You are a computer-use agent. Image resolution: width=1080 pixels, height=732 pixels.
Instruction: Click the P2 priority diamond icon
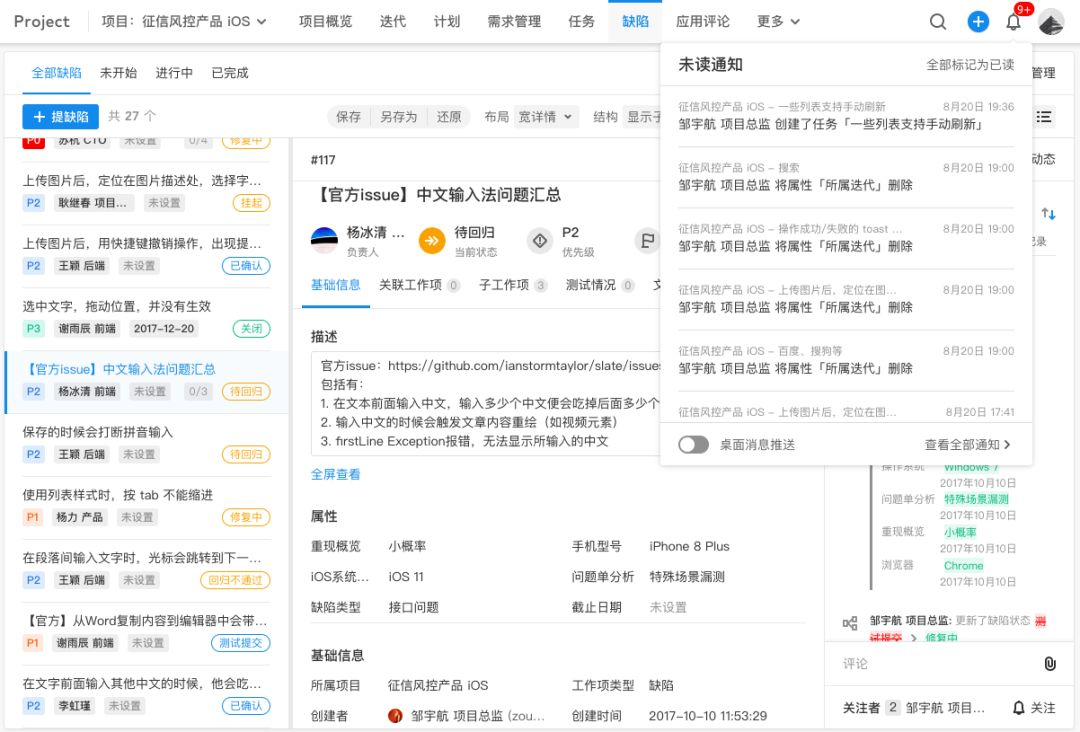pyautogui.click(x=540, y=240)
